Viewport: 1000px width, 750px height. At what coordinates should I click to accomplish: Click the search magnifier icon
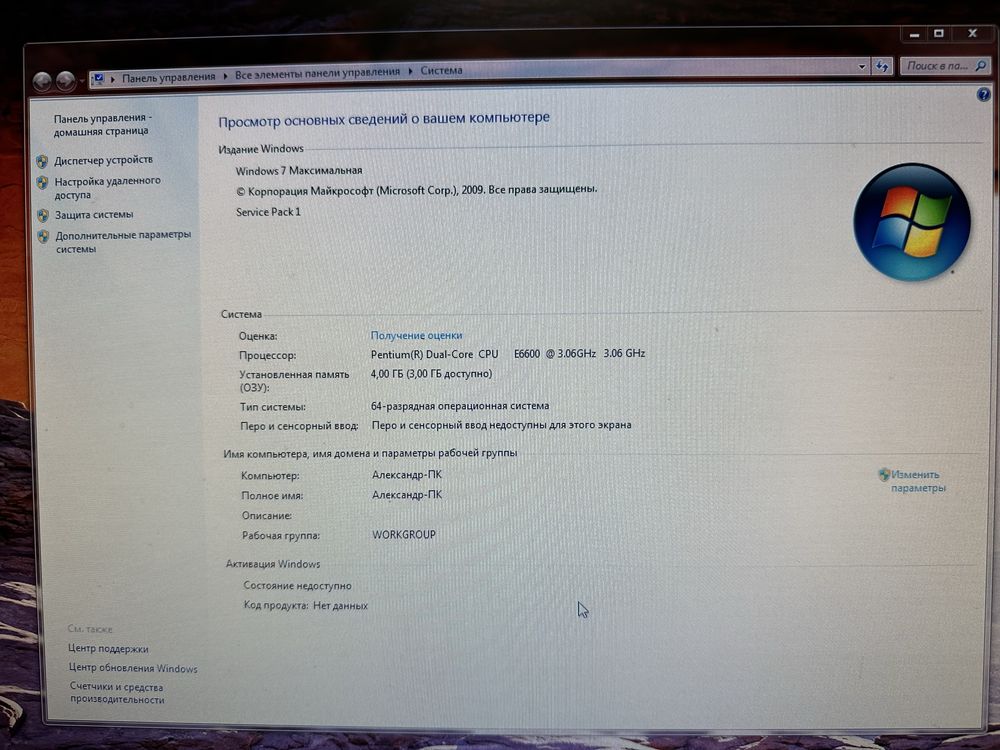(x=981, y=65)
